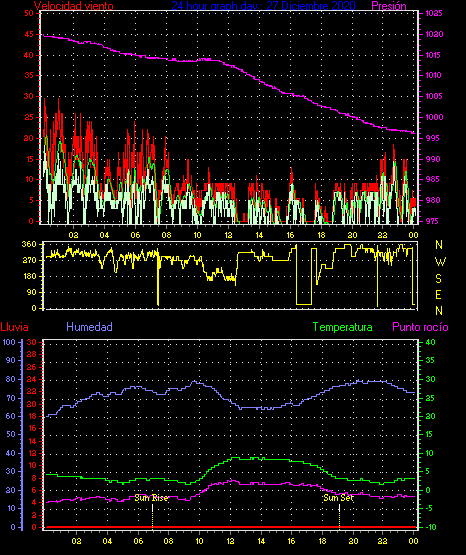Viewport: 466px width, 555px height.
Task: Click the Velocidad viento legend label
Action: pyautogui.click(x=74, y=6)
